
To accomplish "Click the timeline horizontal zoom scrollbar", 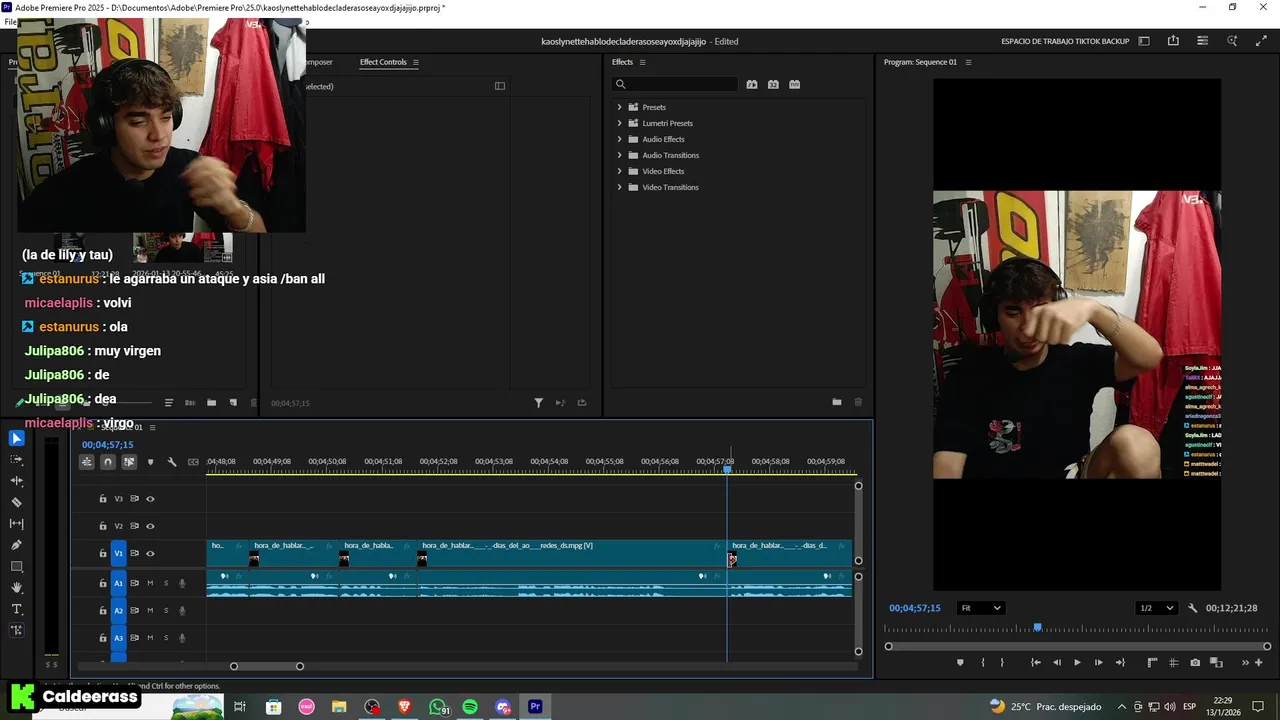I will (266, 666).
